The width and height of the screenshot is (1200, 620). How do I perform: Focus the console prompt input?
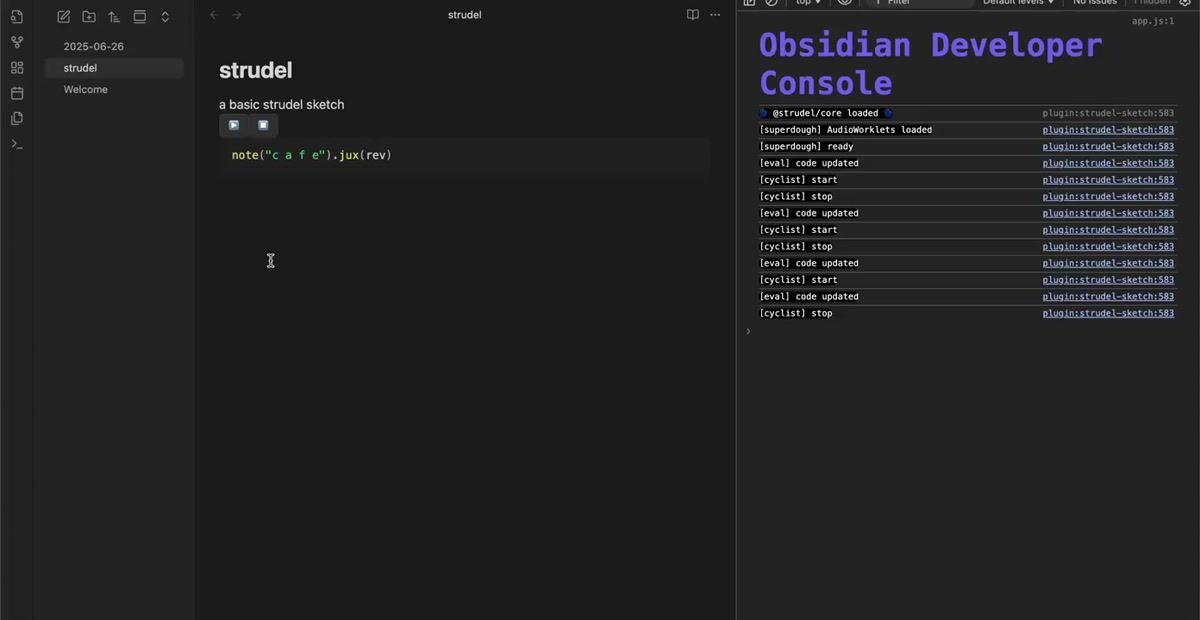965,331
